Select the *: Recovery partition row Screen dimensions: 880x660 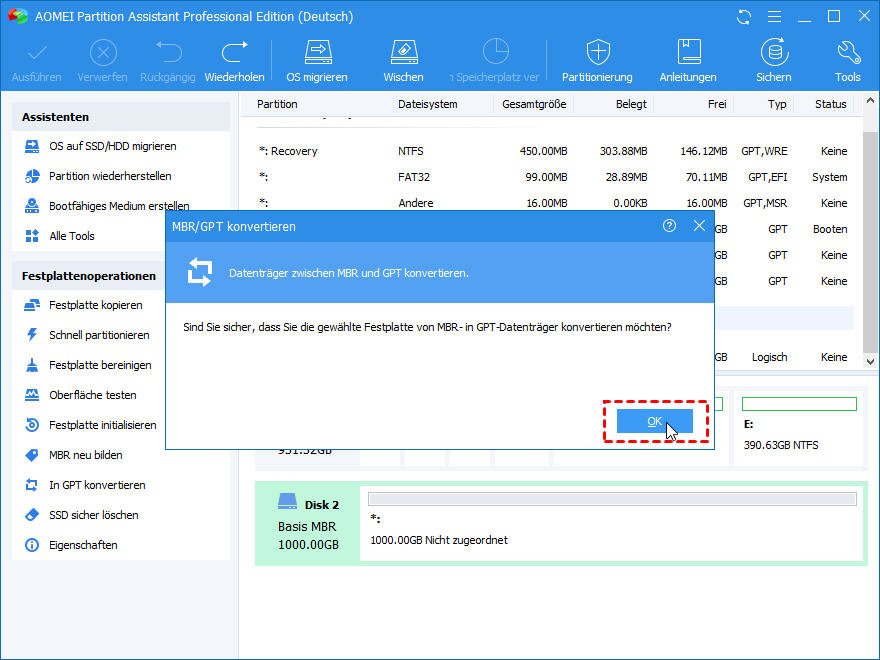(553, 151)
